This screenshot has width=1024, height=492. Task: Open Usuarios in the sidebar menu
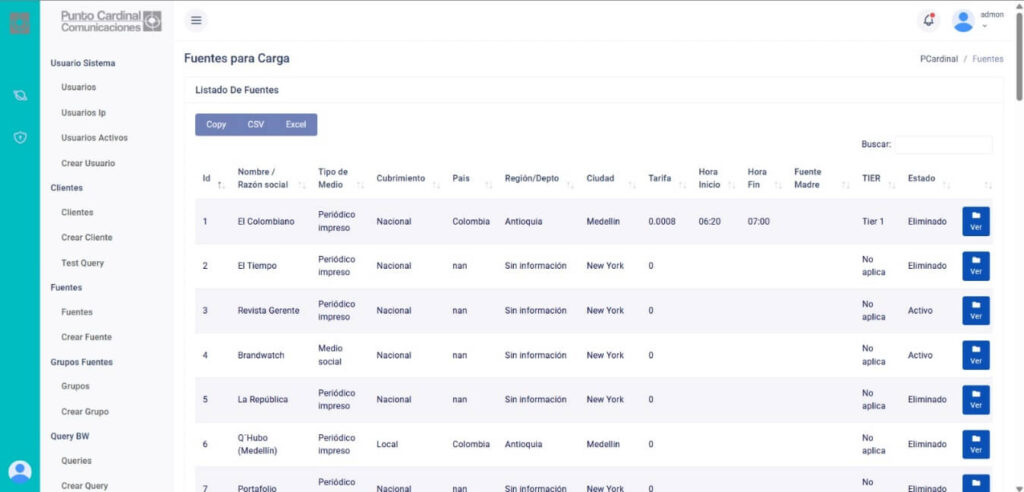[x=78, y=87]
